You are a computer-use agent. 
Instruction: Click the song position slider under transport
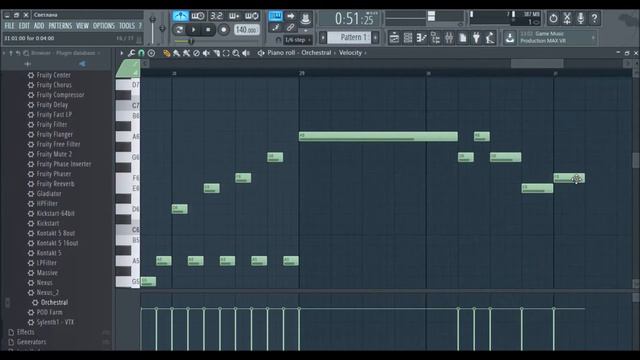pos(216,41)
